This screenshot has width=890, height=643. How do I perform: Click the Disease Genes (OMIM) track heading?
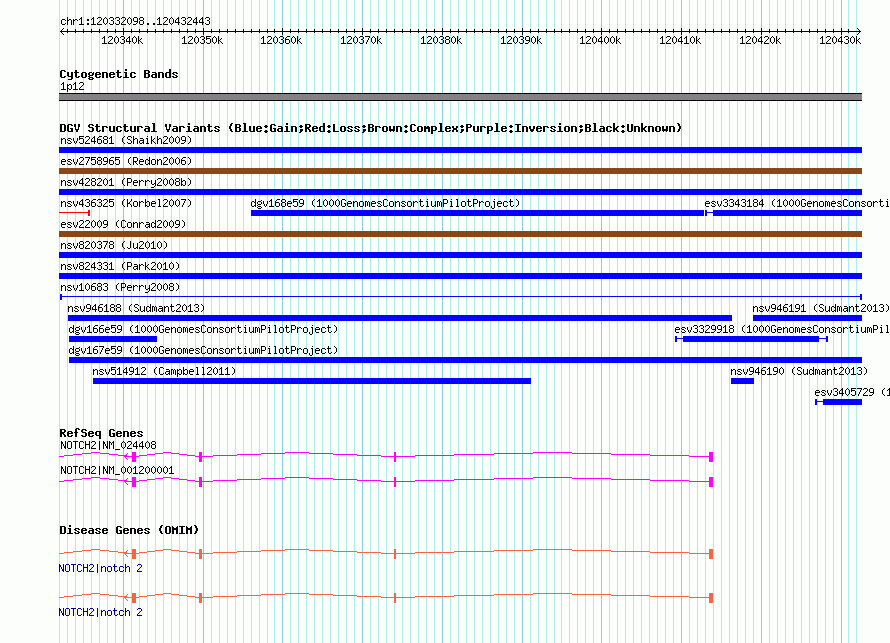click(x=129, y=530)
